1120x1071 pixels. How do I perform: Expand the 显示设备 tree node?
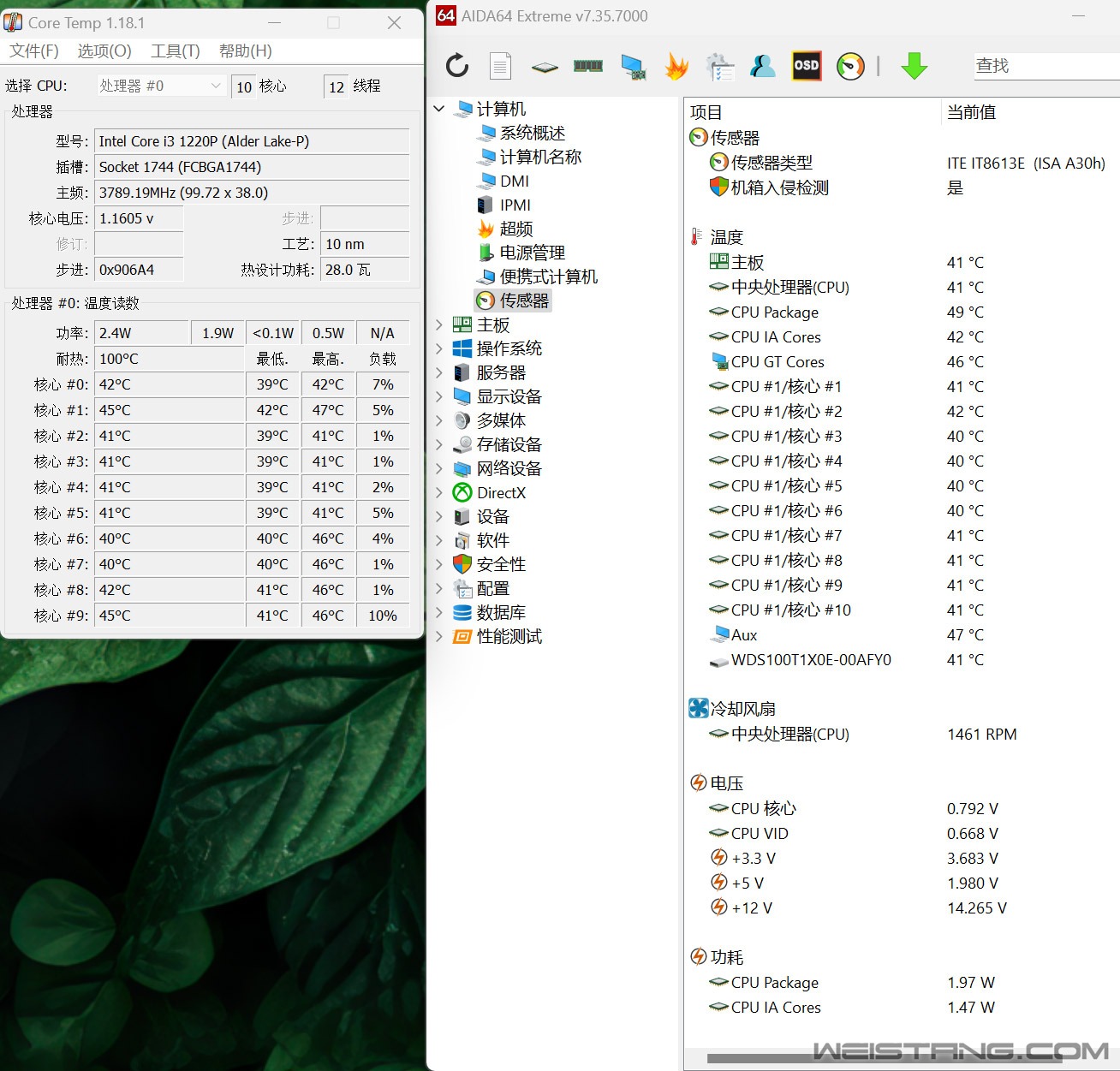(x=439, y=396)
